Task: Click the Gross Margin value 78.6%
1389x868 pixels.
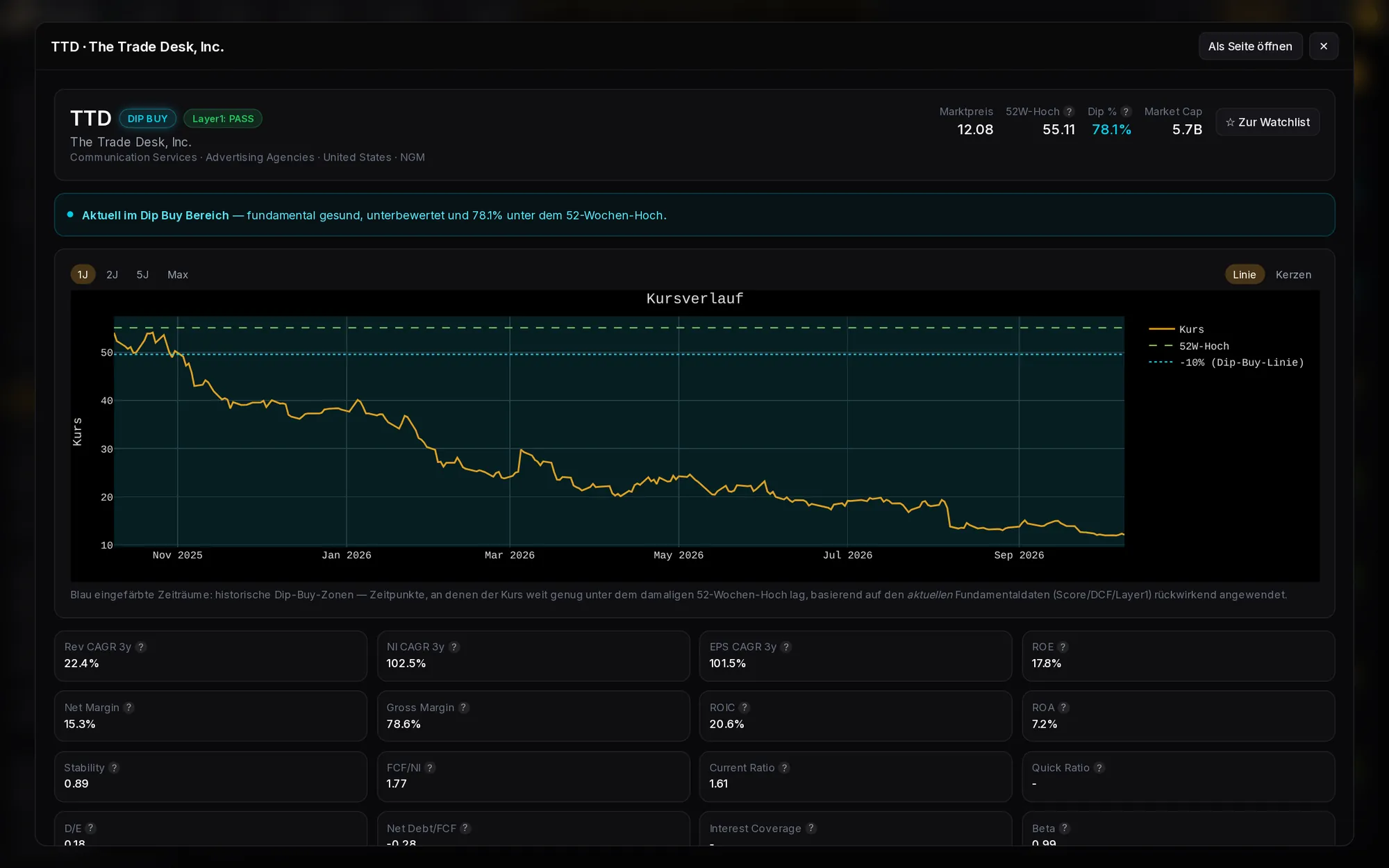Action: click(404, 724)
